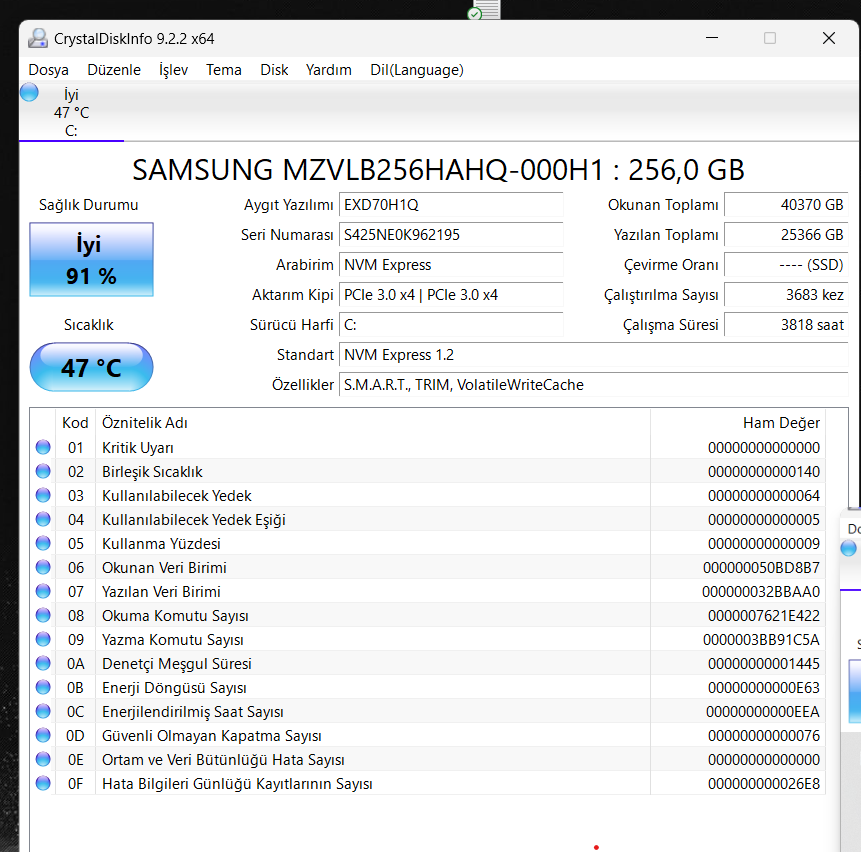The image size is (861, 852).
Task: Click the Özellikler field S.M.A.R.T., TRIM
Action: [x=594, y=385]
